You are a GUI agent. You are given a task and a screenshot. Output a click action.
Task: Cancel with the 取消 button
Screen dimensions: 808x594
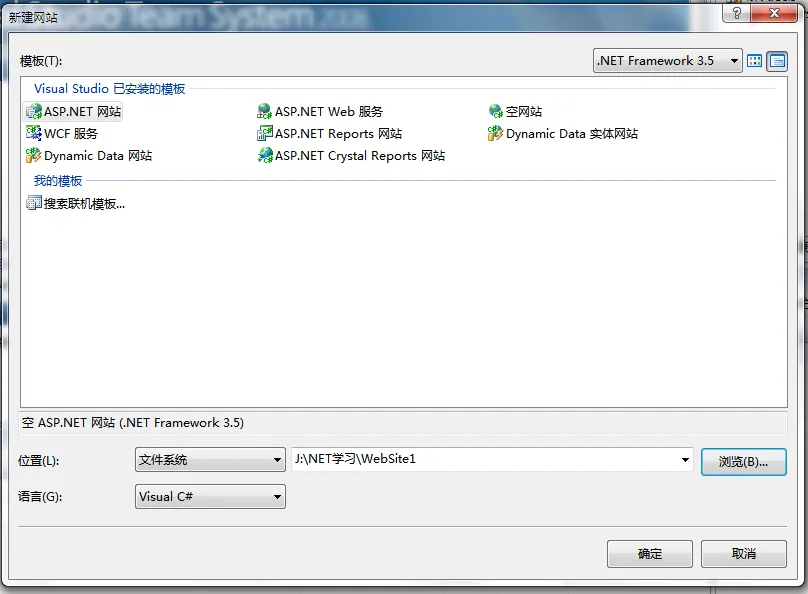point(744,554)
